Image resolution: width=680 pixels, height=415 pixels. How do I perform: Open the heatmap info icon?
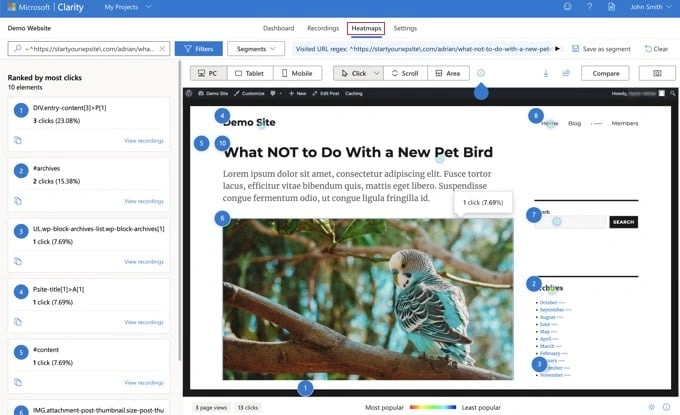(x=481, y=73)
